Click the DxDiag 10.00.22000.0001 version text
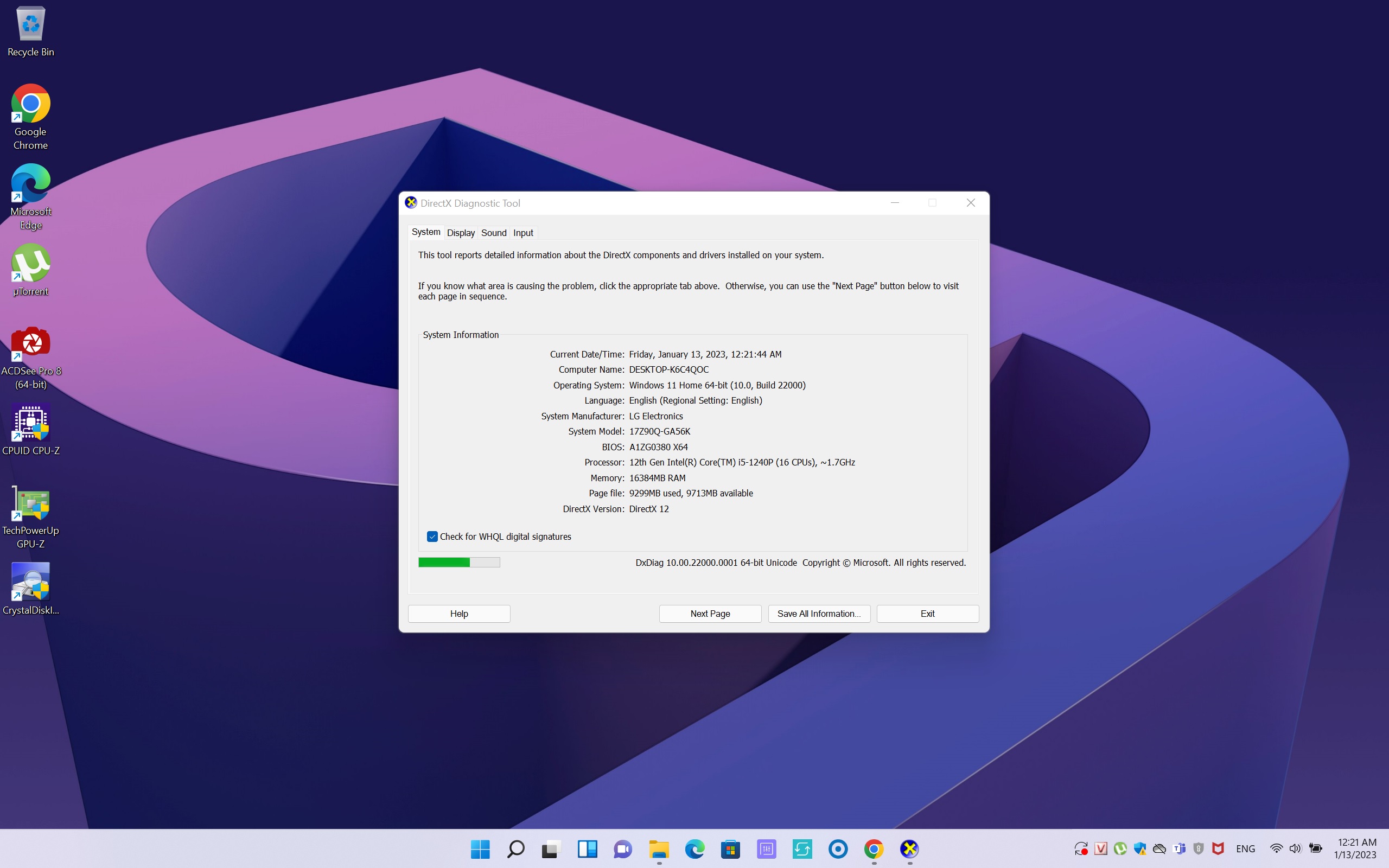 (x=716, y=563)
